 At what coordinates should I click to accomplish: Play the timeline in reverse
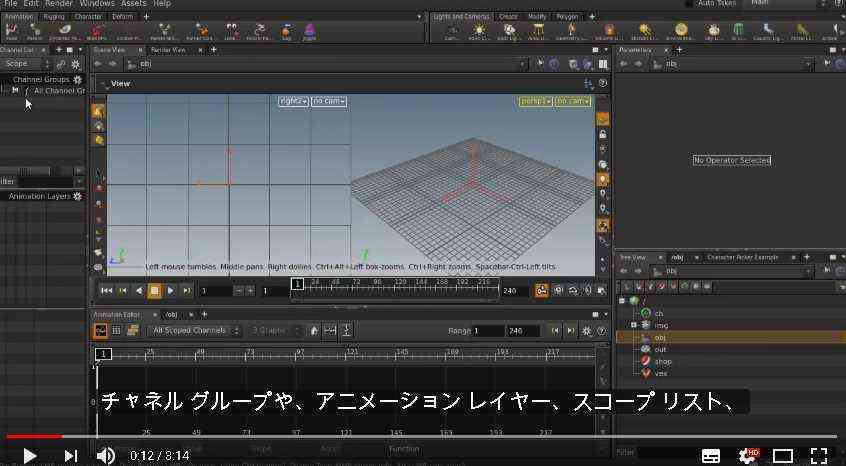pos(139,291)
